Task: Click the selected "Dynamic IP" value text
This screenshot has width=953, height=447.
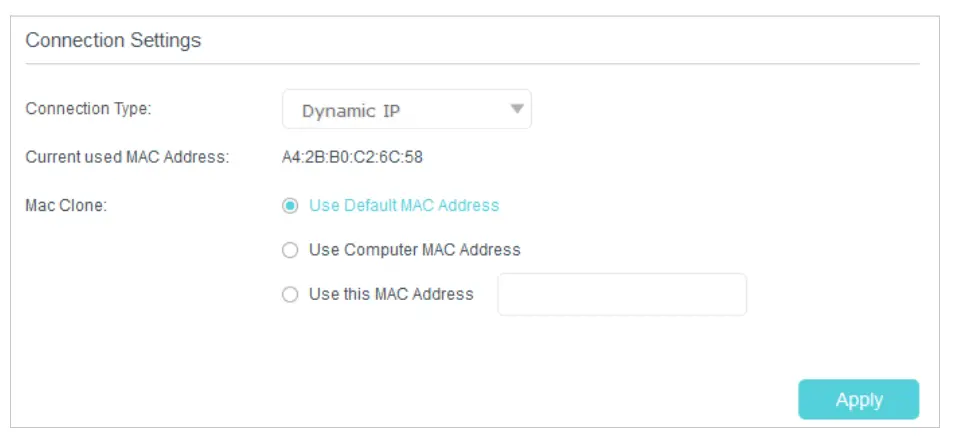Action: (351, 111)
